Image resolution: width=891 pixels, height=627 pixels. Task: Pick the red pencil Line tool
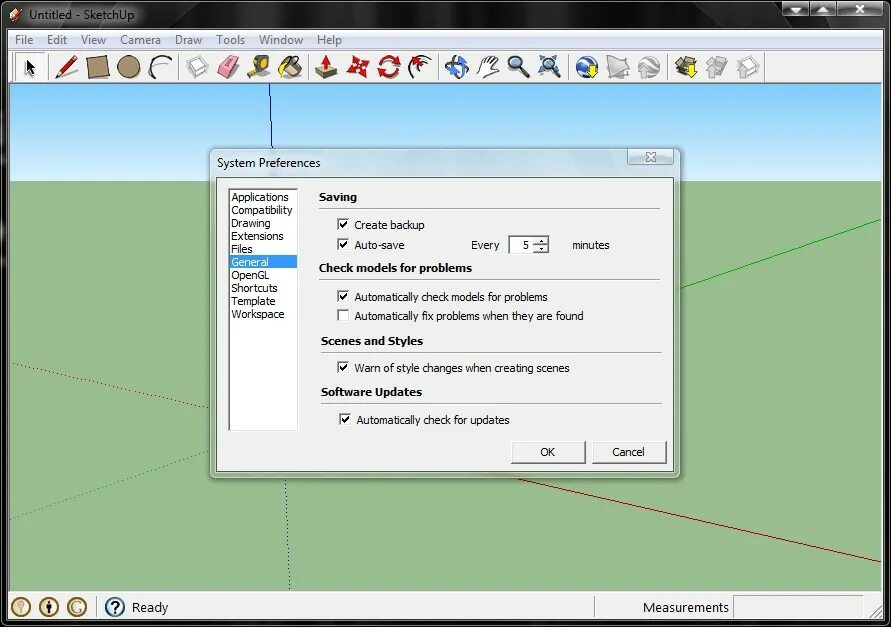pos(66,67)
